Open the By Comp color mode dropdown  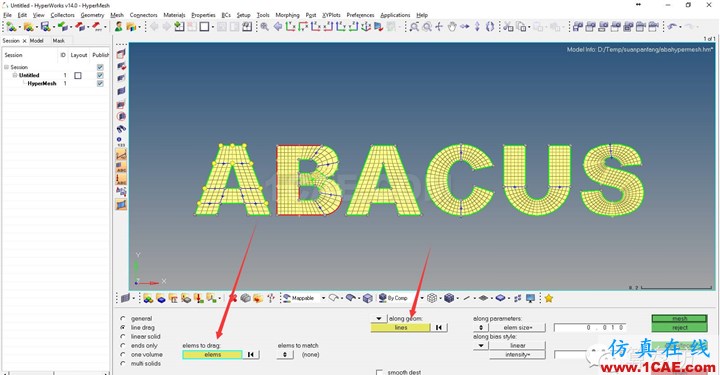422,298
